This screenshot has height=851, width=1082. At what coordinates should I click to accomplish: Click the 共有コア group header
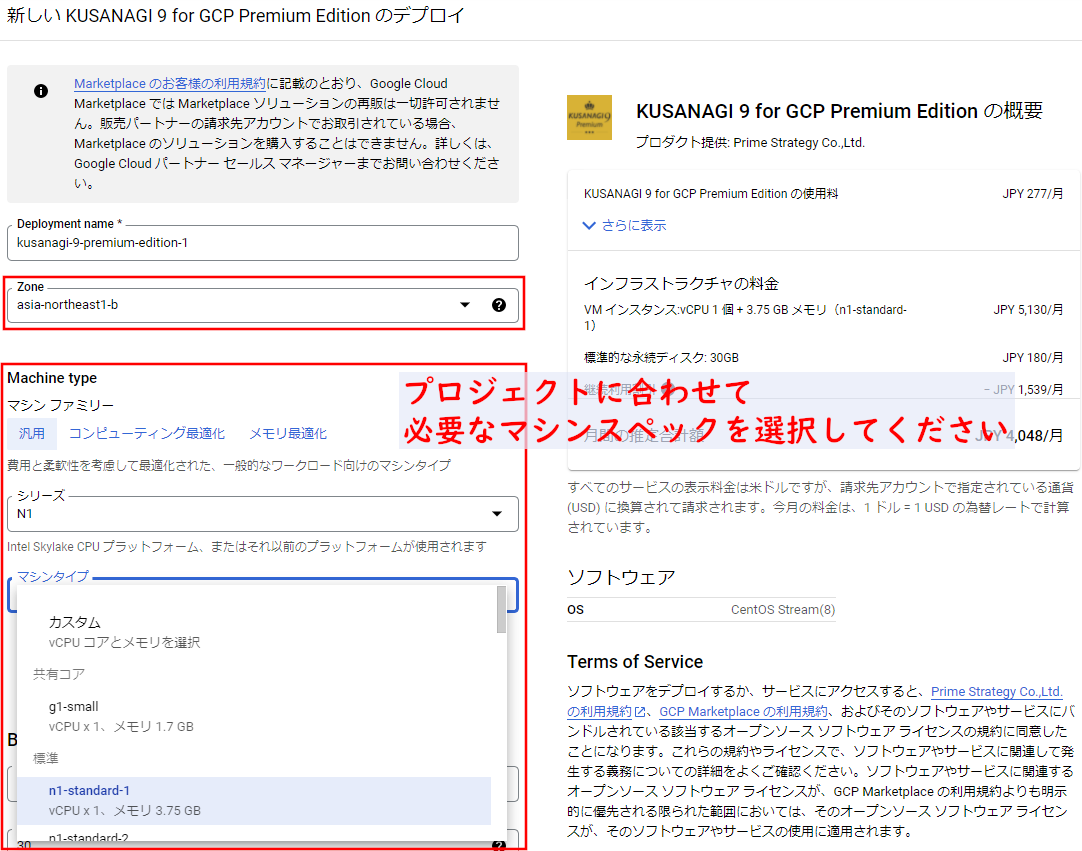tap(59, 674)
